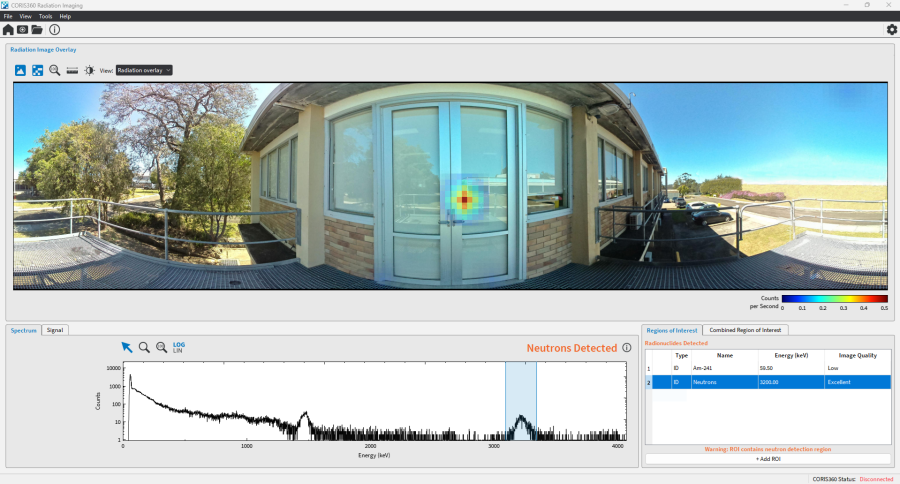Click the radiation hotspot on the door
Screen dimensions: 900x484
pyautogui.click(x=464, y=200)
